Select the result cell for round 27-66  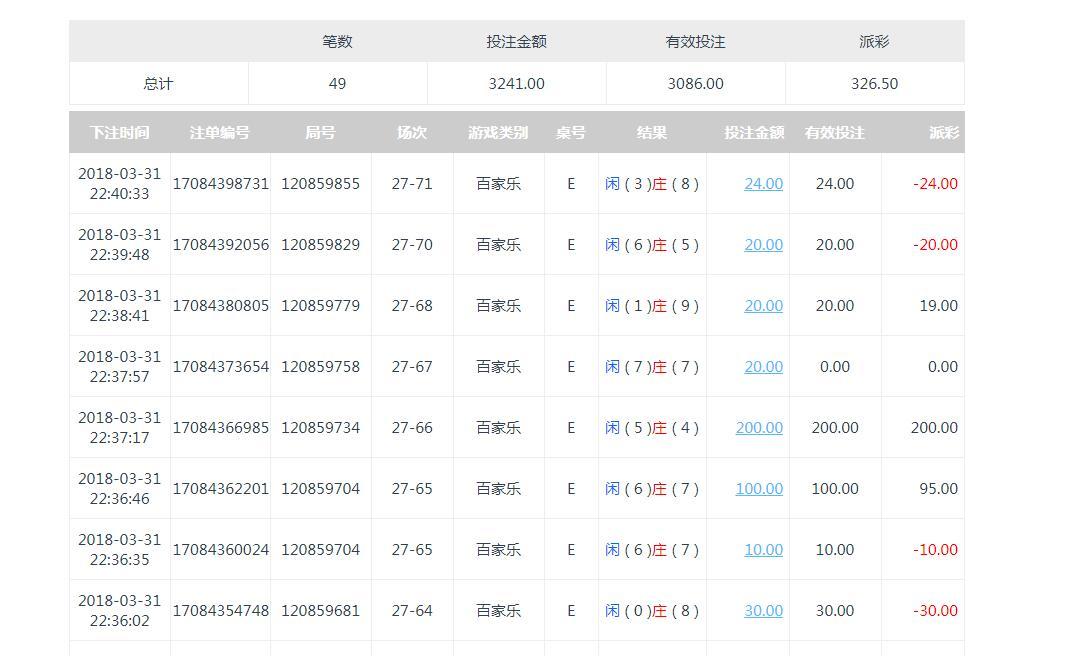652,428
